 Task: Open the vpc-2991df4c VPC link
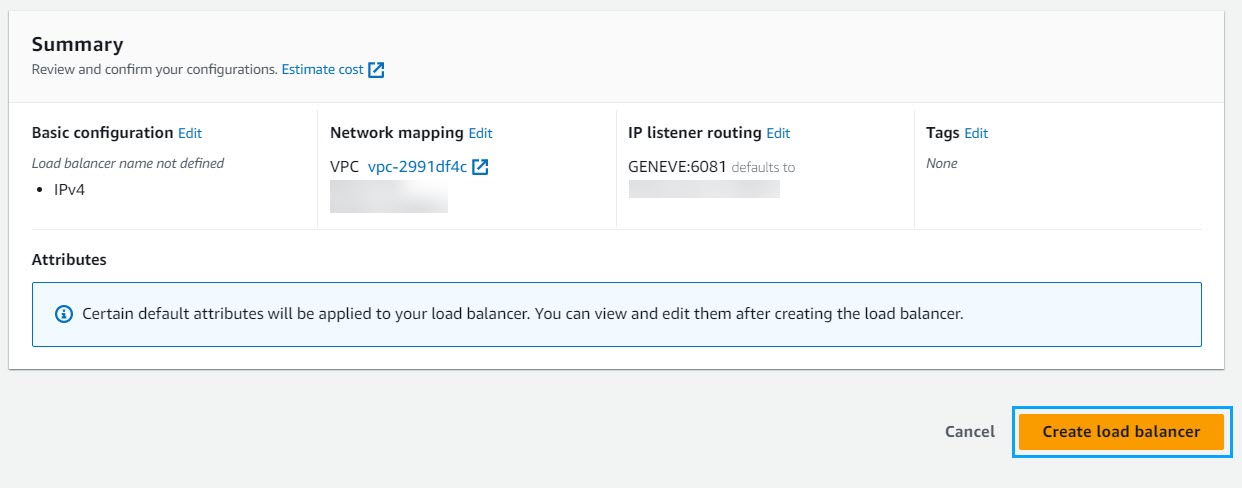click(417, 167)
